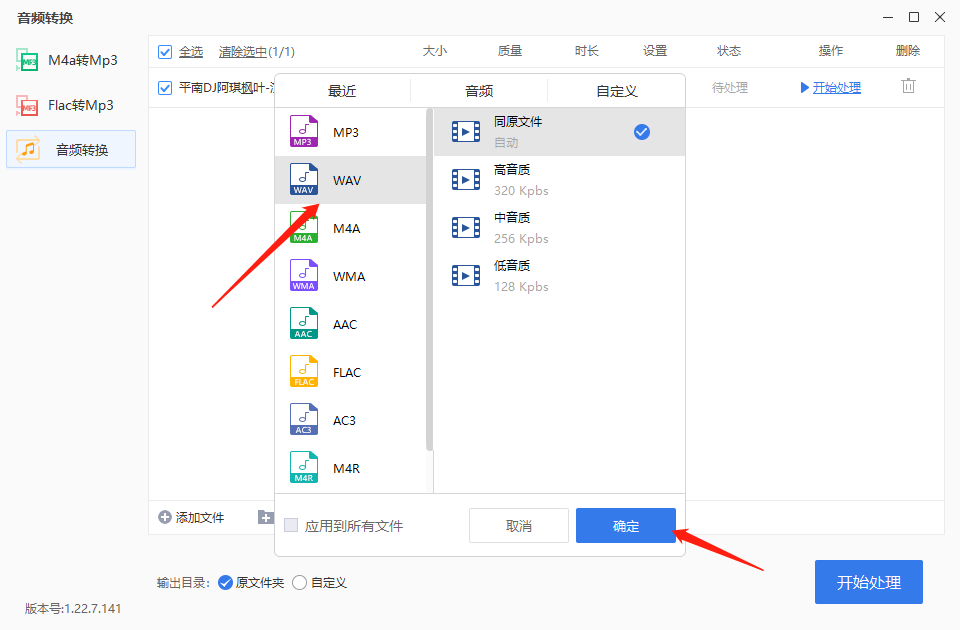
Task: Toggle the 全选 checkbox
Action: [x=165, y=52]
